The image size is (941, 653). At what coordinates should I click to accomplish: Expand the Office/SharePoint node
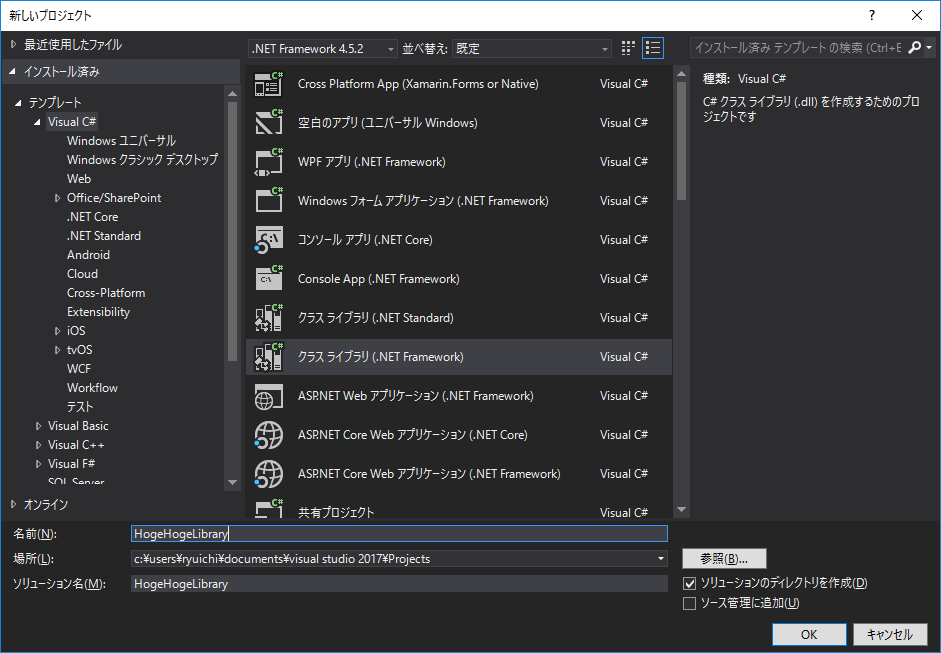[x=57, y=198]
